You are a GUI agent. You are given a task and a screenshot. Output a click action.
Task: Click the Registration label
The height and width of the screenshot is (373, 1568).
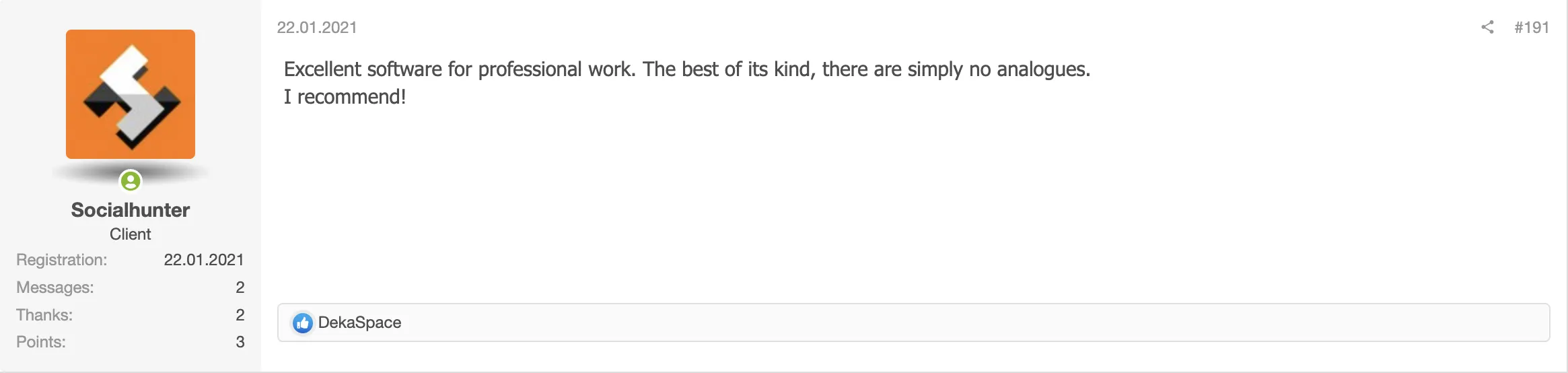click(x=62, y=260)
